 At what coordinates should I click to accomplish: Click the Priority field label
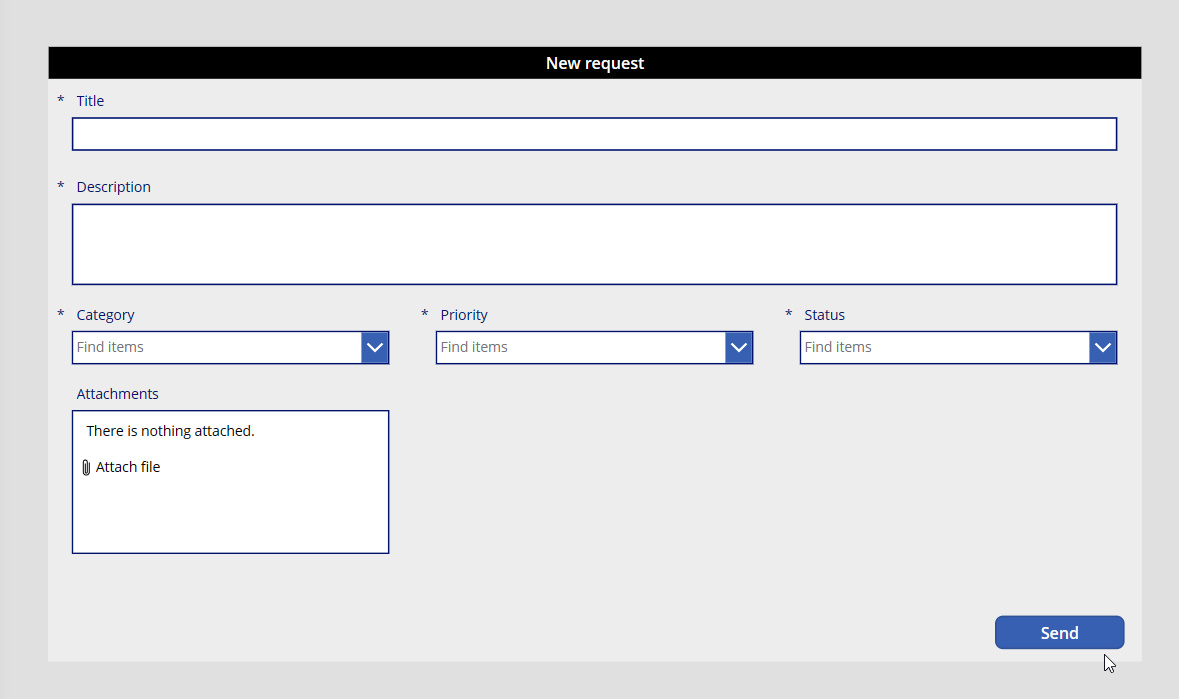(464, 315)
